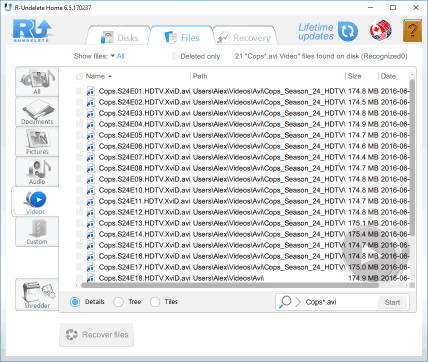Click the Cops*.avi search input field
The width and height of the screenshot is (428, 362).
click(x=340, y=302)
